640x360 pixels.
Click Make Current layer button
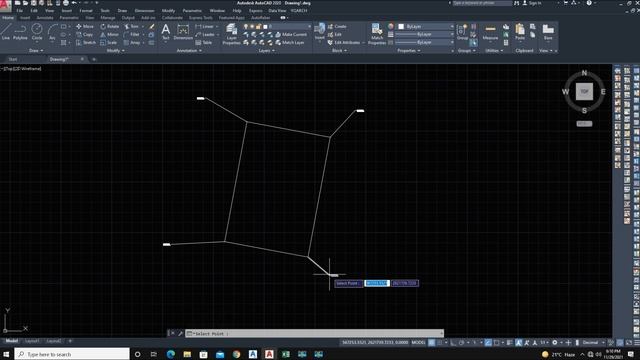(291, 35)
